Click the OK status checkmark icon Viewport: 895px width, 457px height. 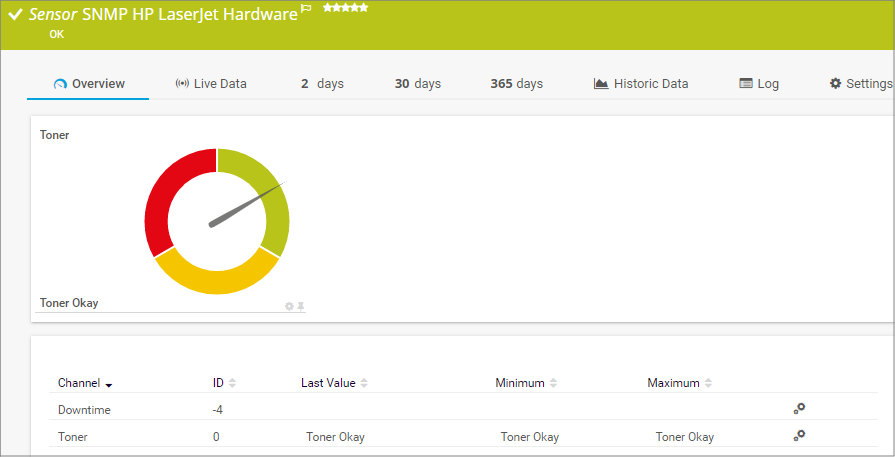coord(15,15)
